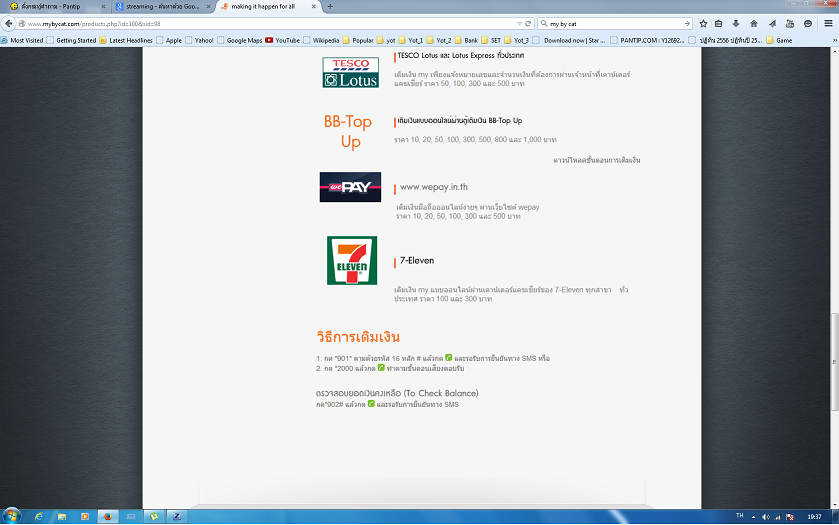Click the Firefox taskbar button
Viewport: 839px width, 525px height.
(x=108, y=516)
